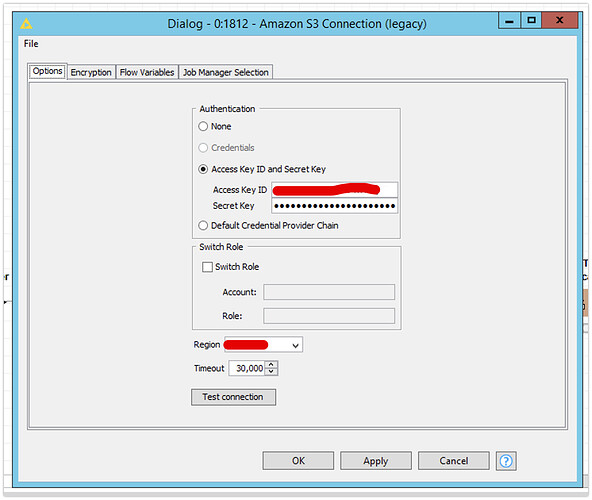Click the Test connection button
Image resolution: width=592 pixels, height=500 pixels.
(x=233, y=397)
